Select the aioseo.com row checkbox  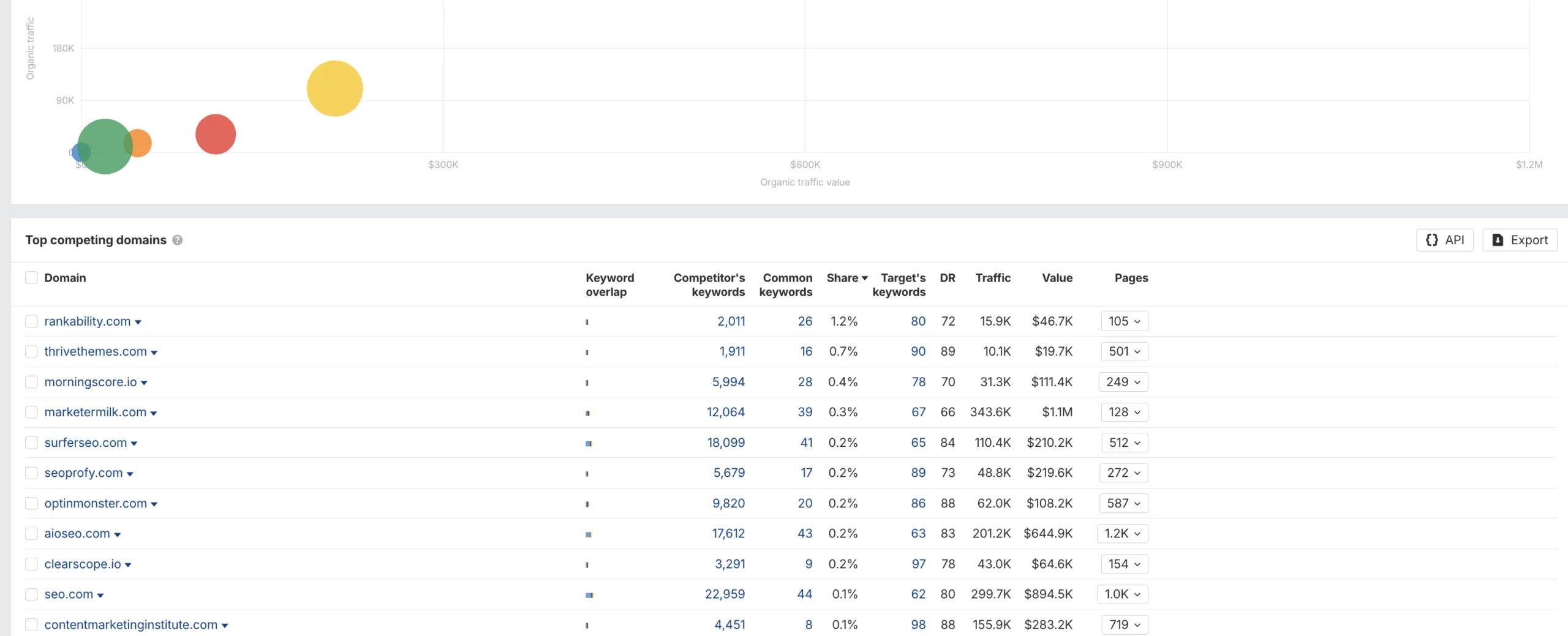click(31, 534)
